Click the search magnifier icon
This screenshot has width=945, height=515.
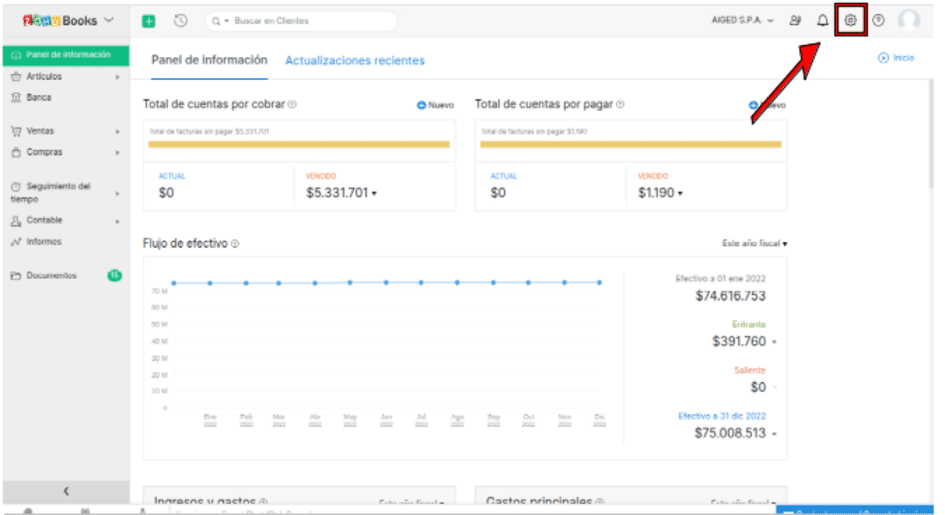[216, 21]
